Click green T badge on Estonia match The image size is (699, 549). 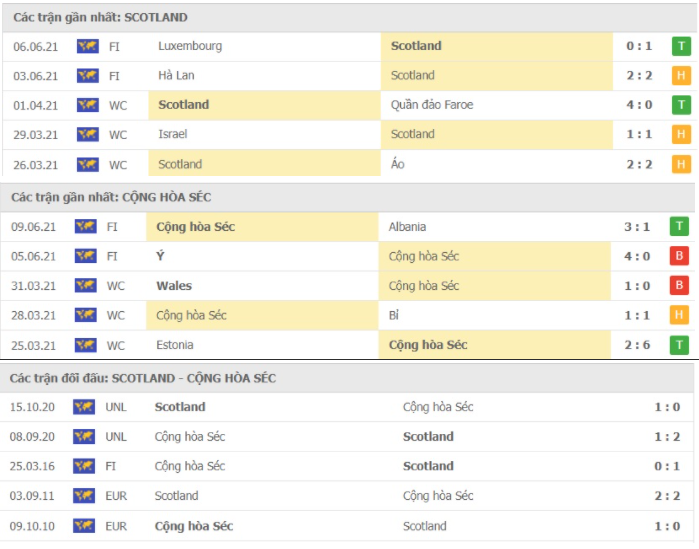[x=679, y=345]
